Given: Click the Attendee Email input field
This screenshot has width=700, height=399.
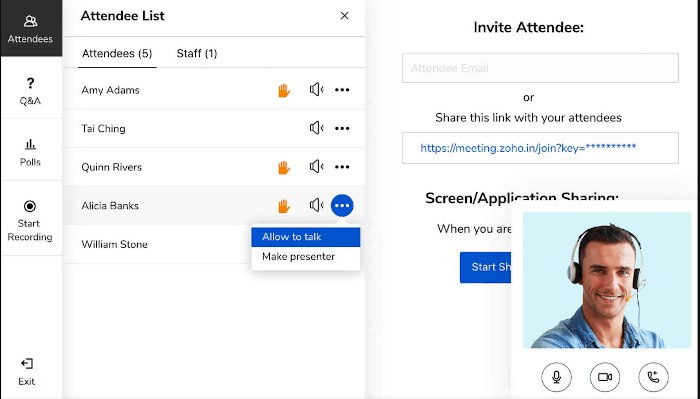Looking at the screenshot, I should (x=540, y=68).
